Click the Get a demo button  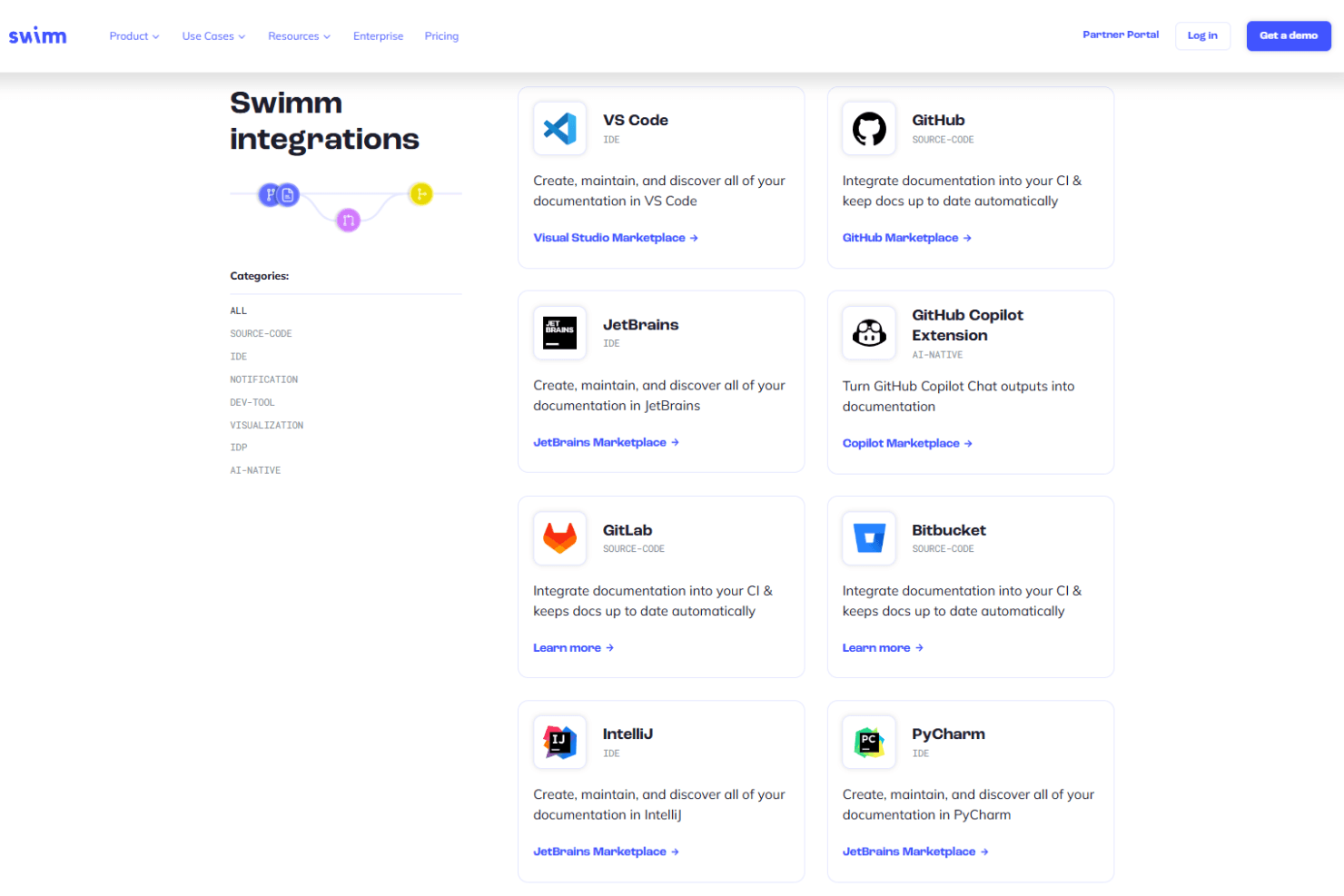(1289, 35)
